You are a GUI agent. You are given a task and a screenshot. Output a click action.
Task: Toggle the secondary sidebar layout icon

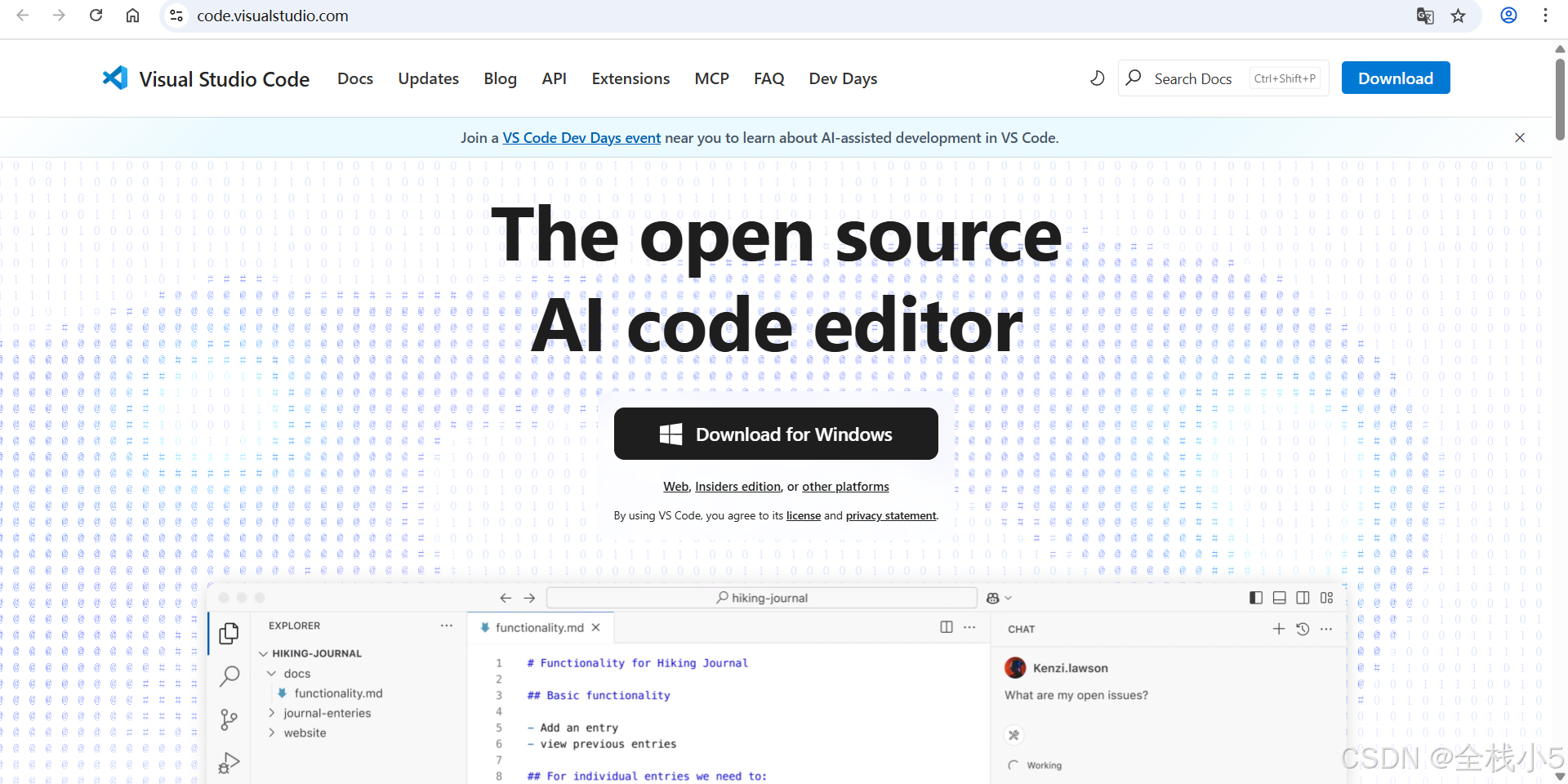(1303, 598)
